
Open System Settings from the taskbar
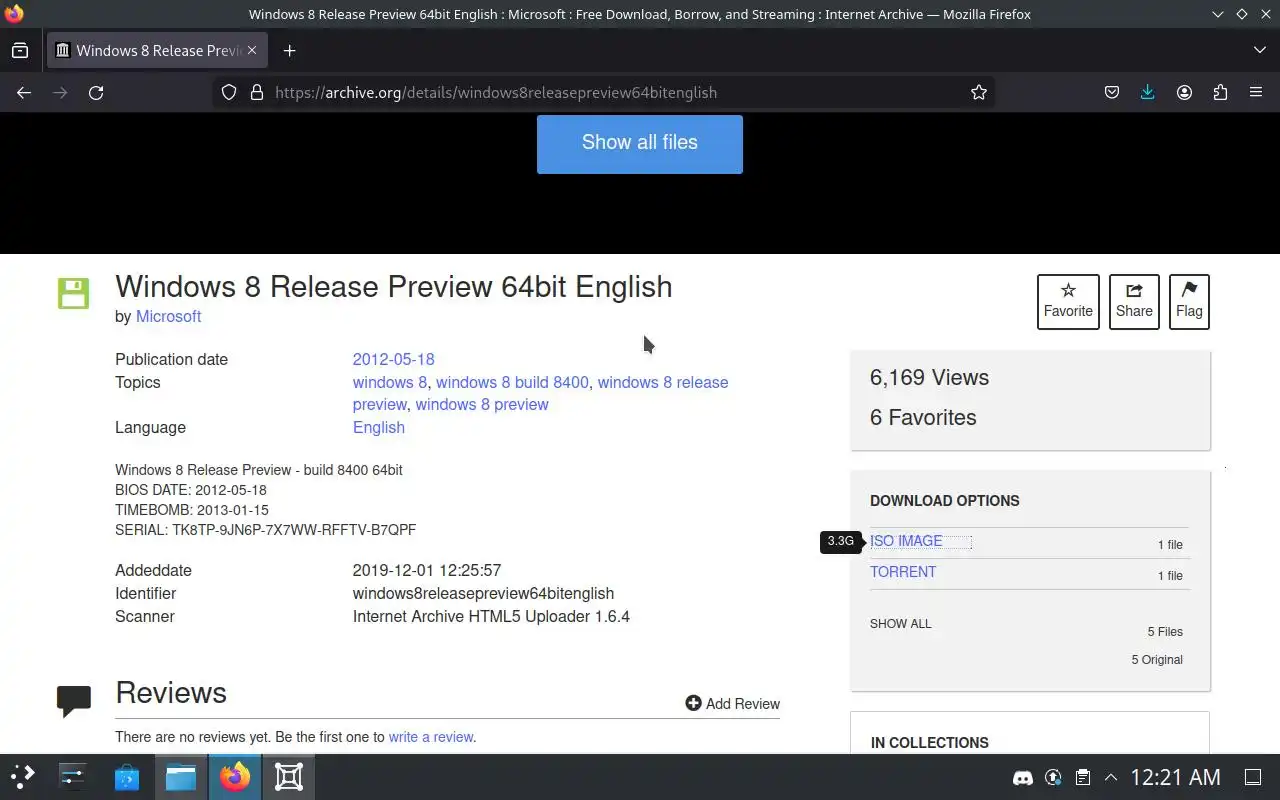[x=73, y=777]
